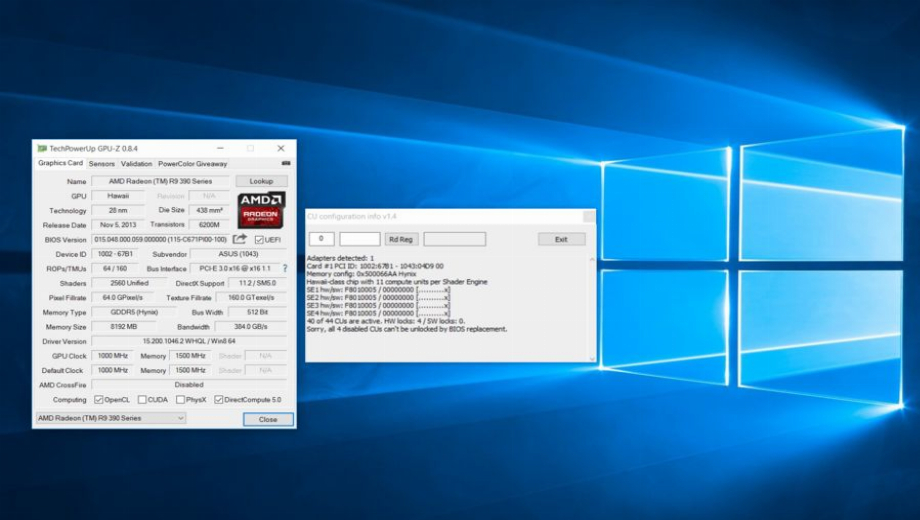The height and width of the screenshot is (520, 920).
Task: Click the GPU-Z title bar app icon
Action: click(x=42, y=148)
